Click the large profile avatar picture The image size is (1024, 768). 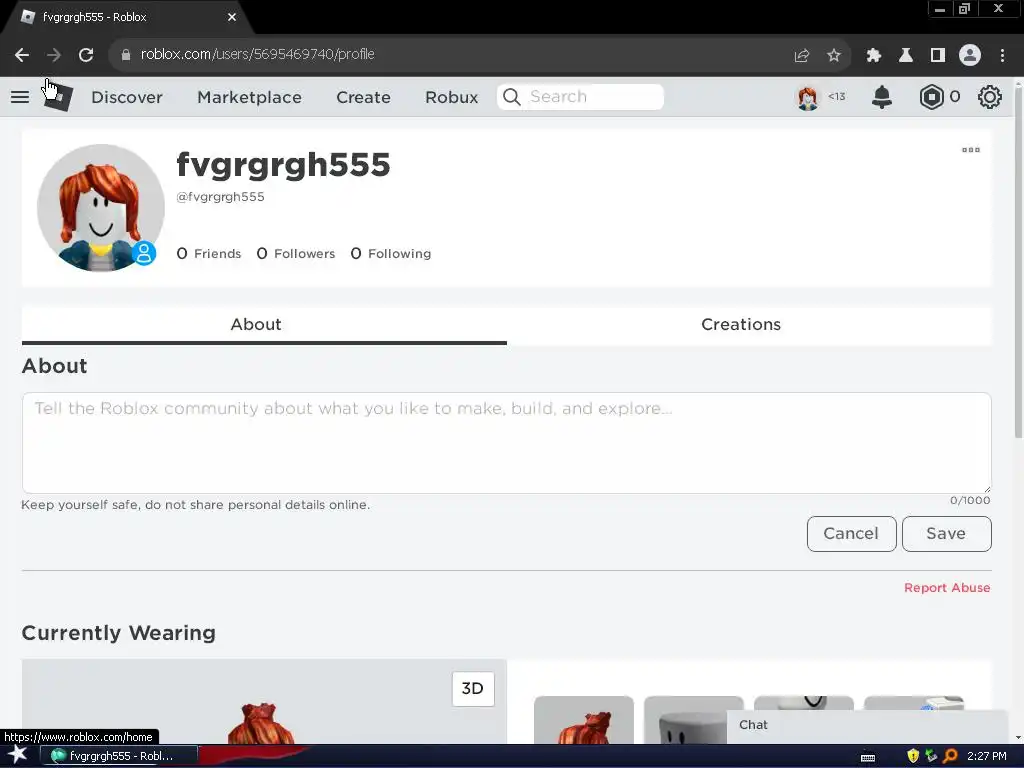click(101, 208)
